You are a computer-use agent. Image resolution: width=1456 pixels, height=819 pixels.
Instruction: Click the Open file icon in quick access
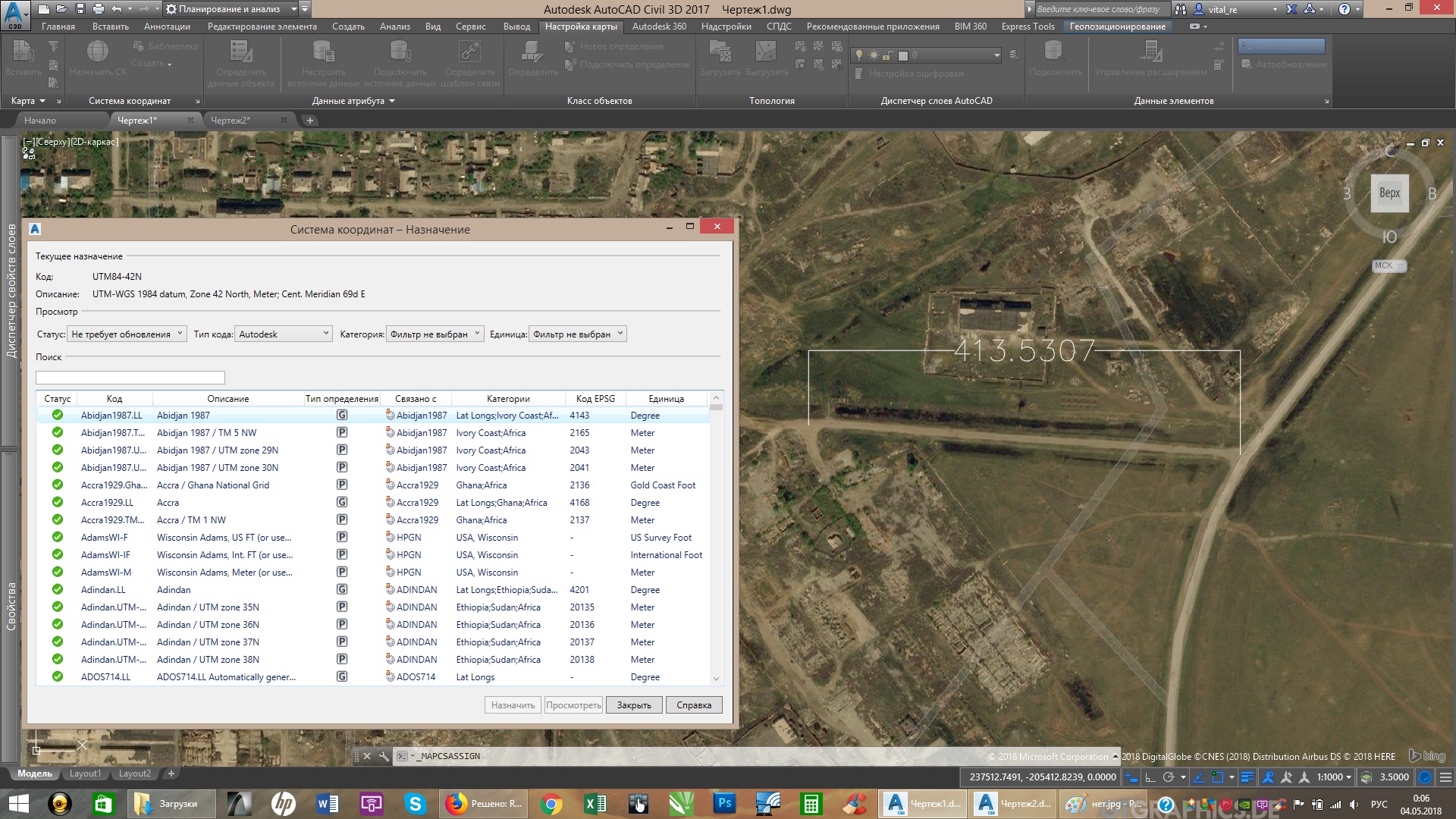pyautogui.click(x=61, y=9)
